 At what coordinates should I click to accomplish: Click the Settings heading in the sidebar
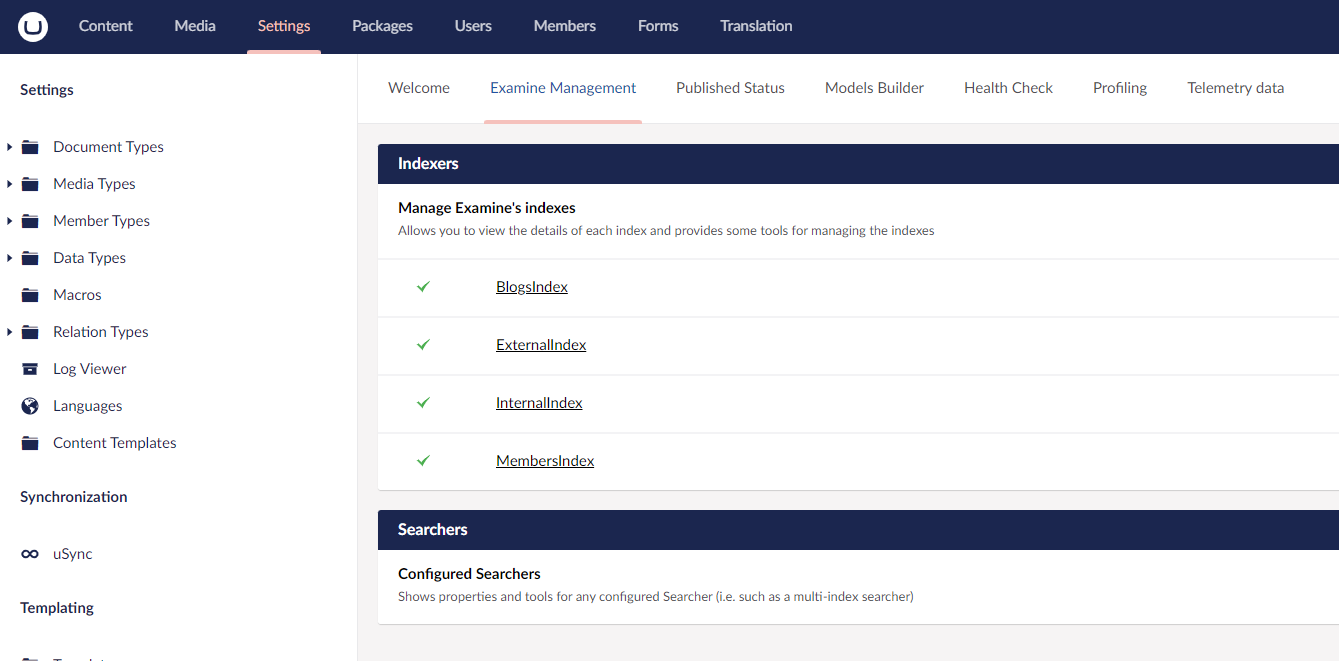47,90
